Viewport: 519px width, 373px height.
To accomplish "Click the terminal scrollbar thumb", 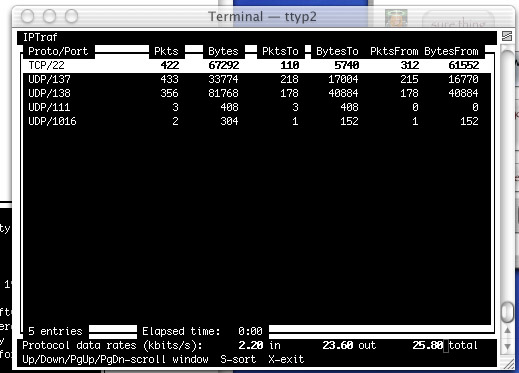I will coord(507,312).
